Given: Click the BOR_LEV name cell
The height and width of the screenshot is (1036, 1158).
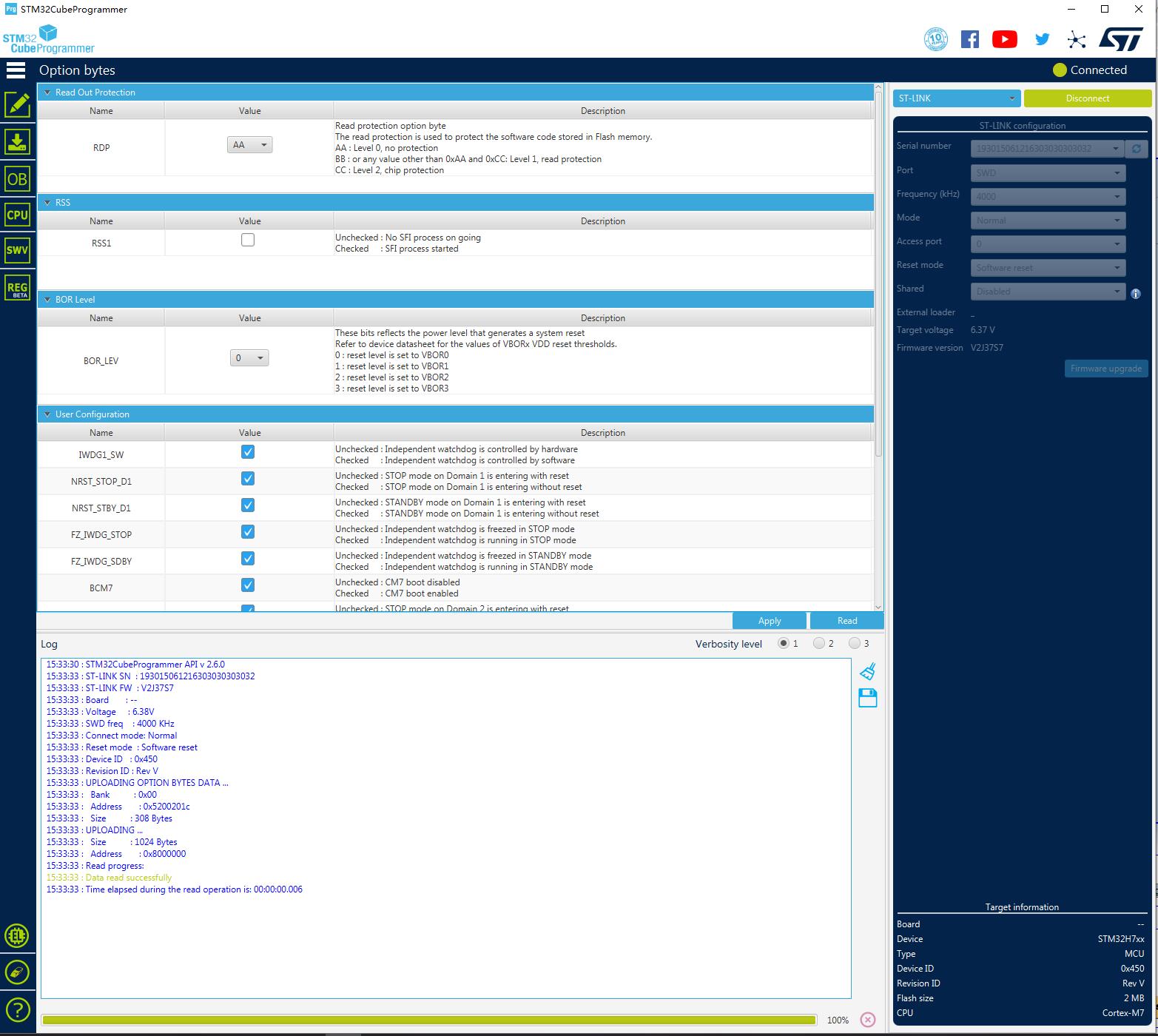Looking at the screenshot, I should (101, 360).
